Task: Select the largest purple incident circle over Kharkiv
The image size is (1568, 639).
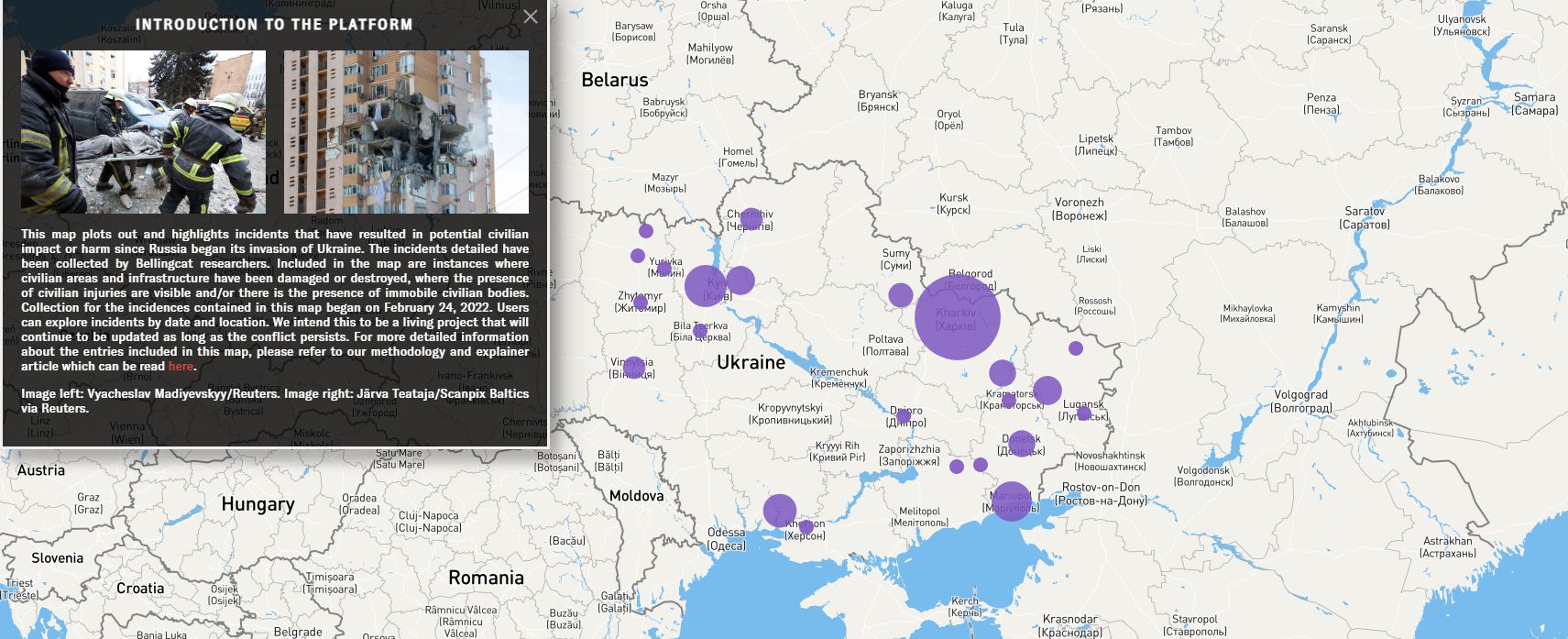Action: point(957,317)
